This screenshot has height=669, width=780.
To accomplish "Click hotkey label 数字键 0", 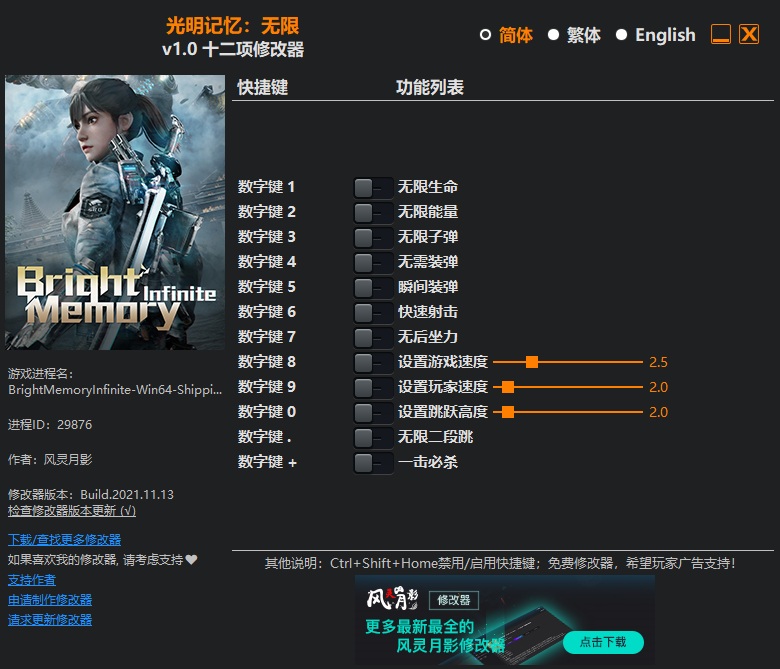I will pyautogui.click(x=266, y=412).
